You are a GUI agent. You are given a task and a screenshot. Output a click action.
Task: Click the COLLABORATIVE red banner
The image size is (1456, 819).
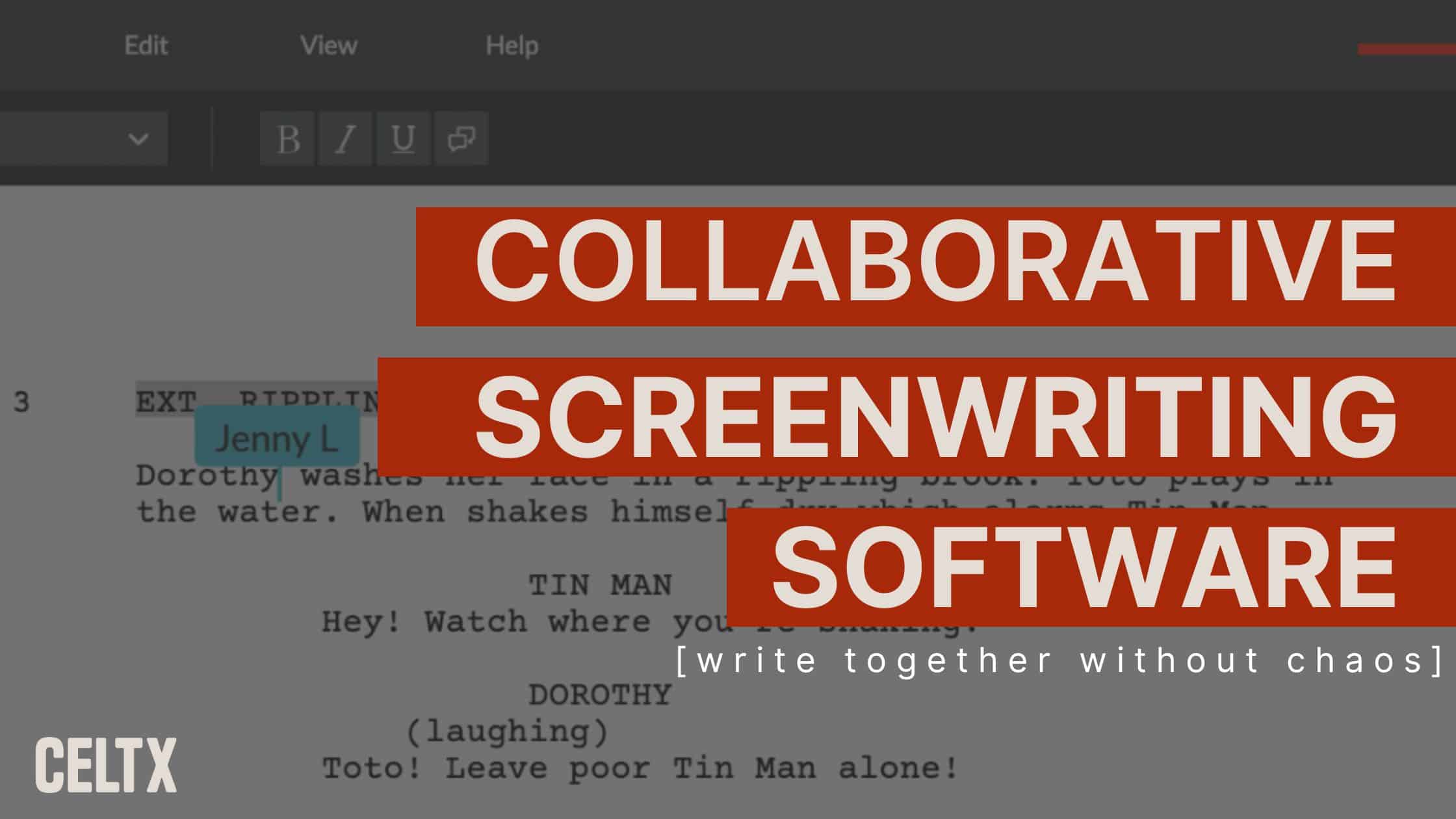(x=935, y=266)
